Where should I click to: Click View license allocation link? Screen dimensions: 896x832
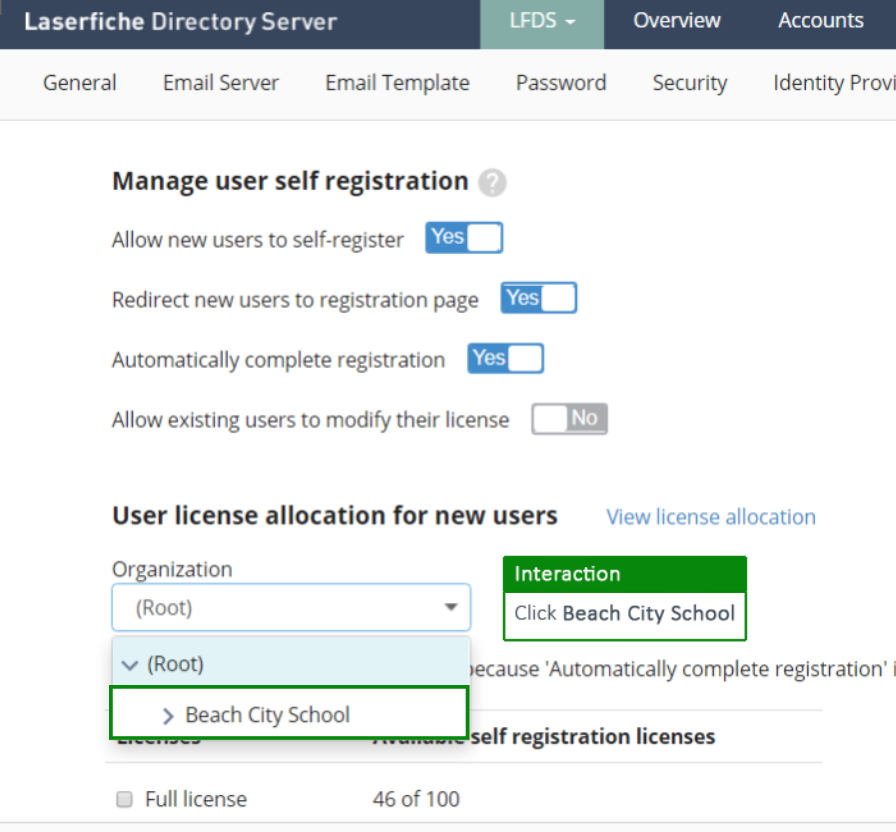pyautogui.click(x=710, y=517)
